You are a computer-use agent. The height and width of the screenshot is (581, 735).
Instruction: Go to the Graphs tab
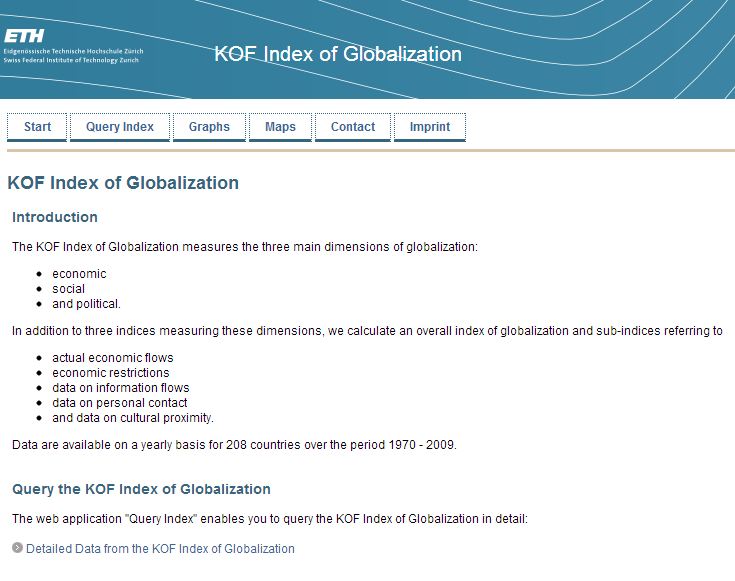click(209, 127)
